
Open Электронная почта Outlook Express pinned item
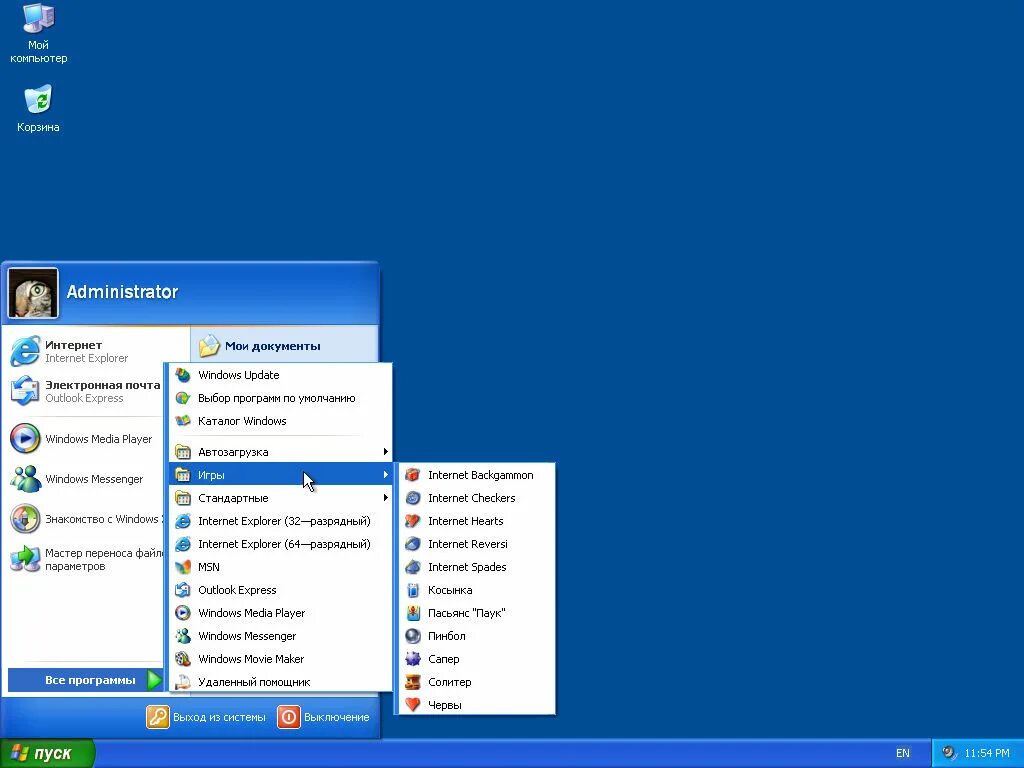pos(85,391)
